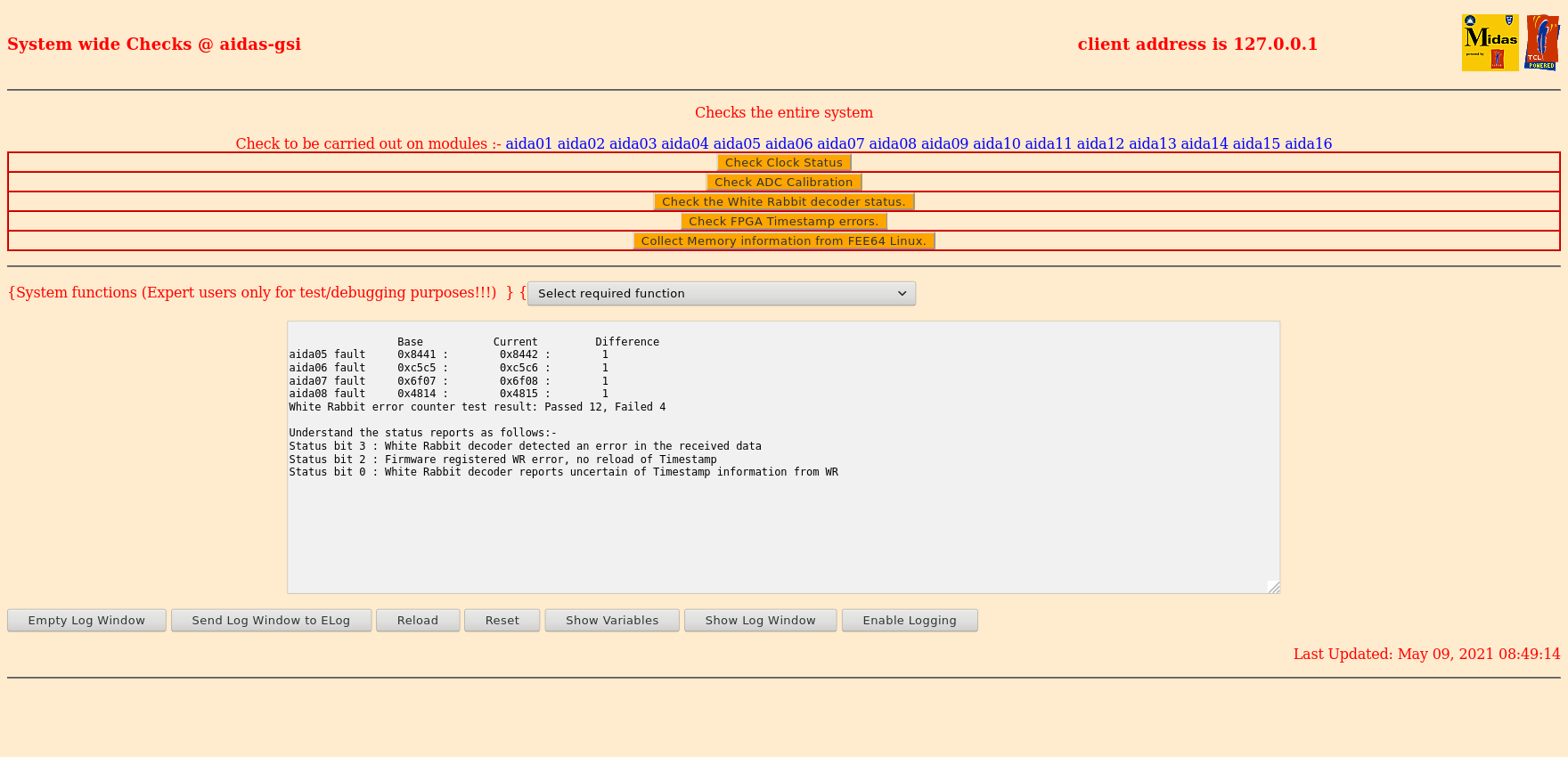This screenshot has width=1568, height=757.
Task: Click Show Variables button
Action: point(611,621)
